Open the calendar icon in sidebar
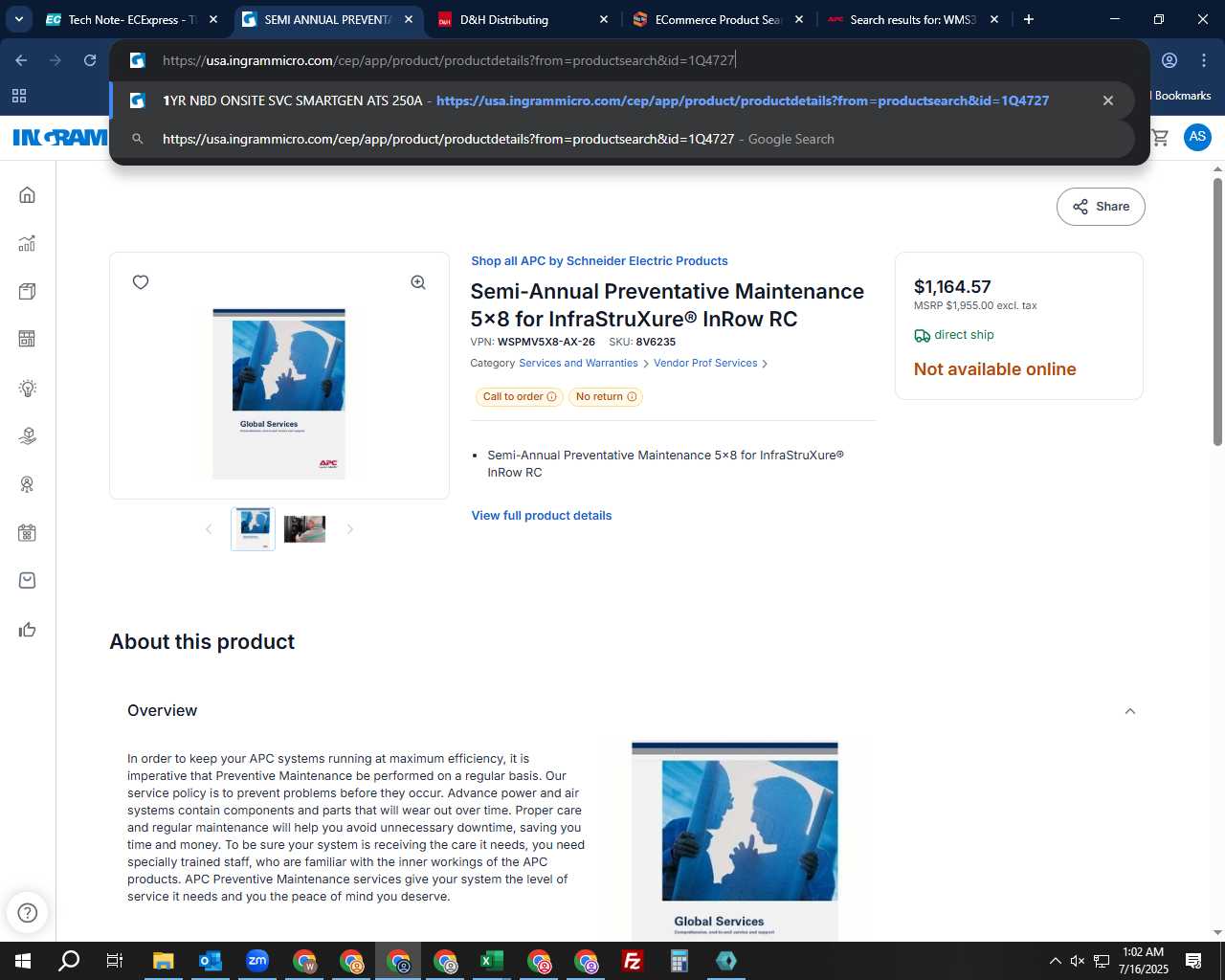The height and width of the screenshot is (980, 1225). point(27,533)
